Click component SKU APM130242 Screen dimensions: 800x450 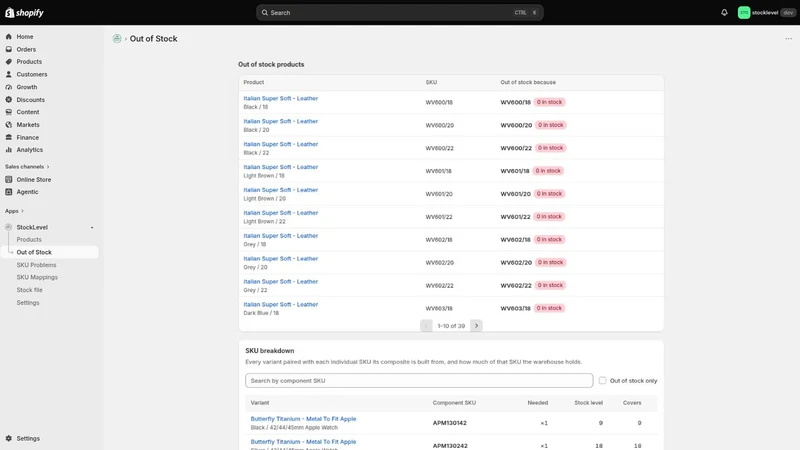[x=450, y=446]
